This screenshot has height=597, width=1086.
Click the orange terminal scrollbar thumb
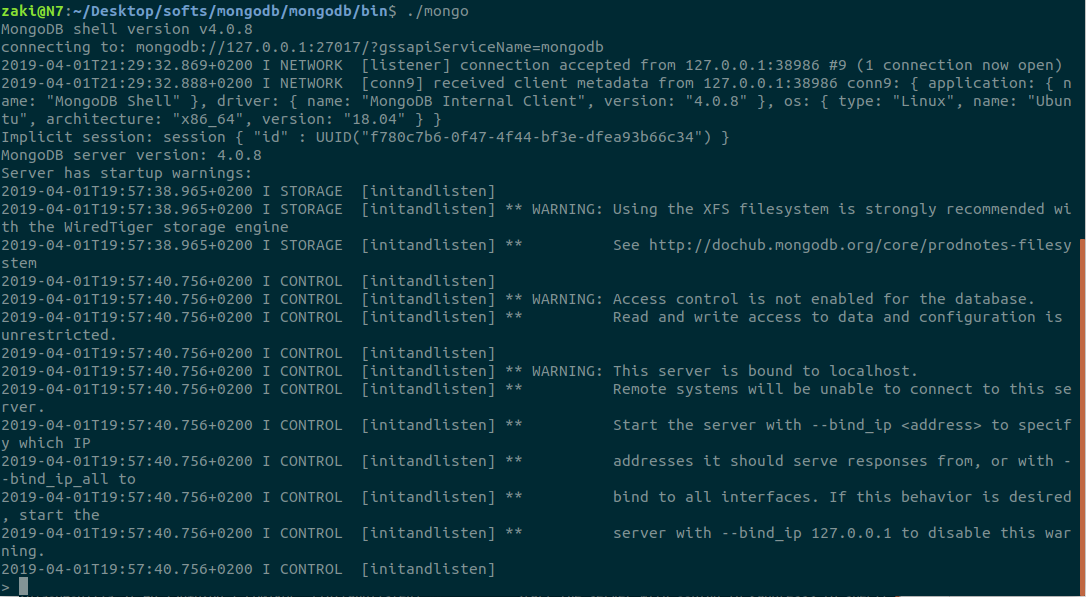click(x=1083, y=412)
